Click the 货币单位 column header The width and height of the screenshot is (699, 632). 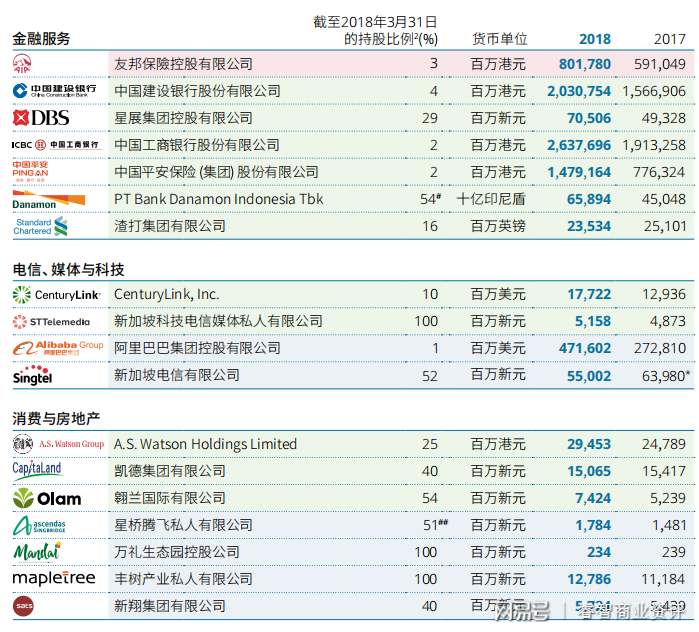click(500, 39)
